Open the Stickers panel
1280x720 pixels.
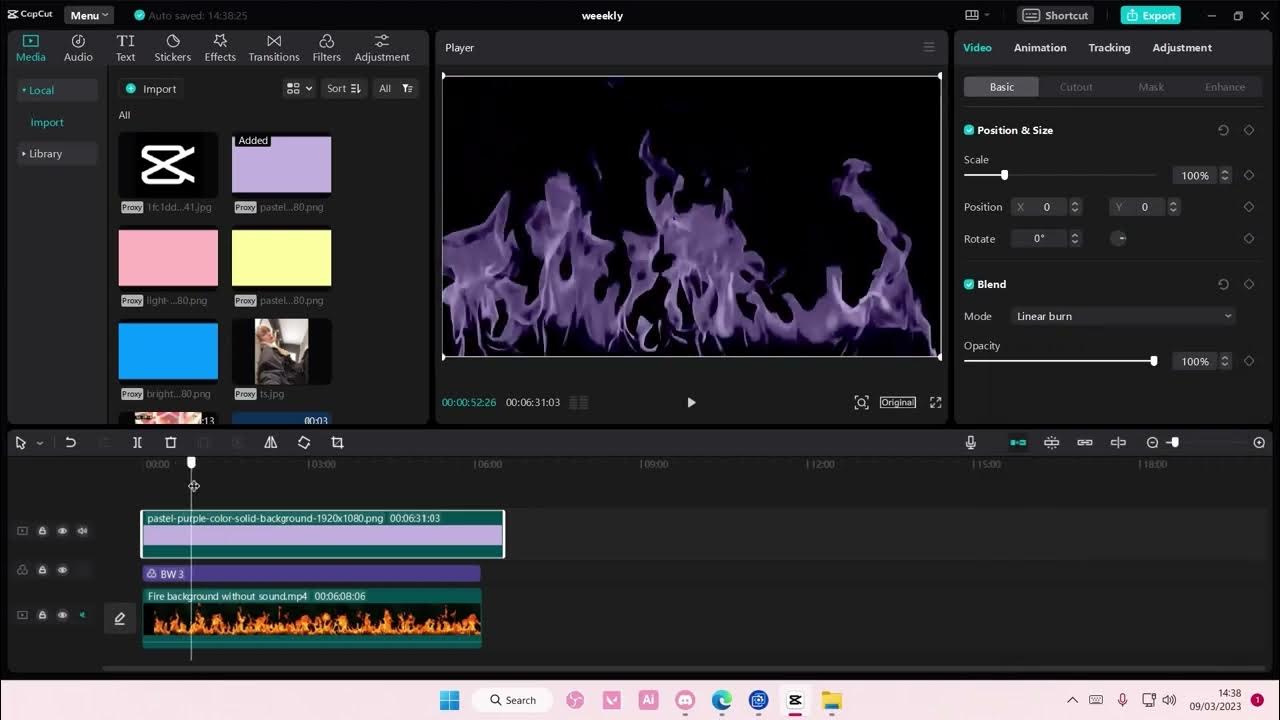point(172,47)
